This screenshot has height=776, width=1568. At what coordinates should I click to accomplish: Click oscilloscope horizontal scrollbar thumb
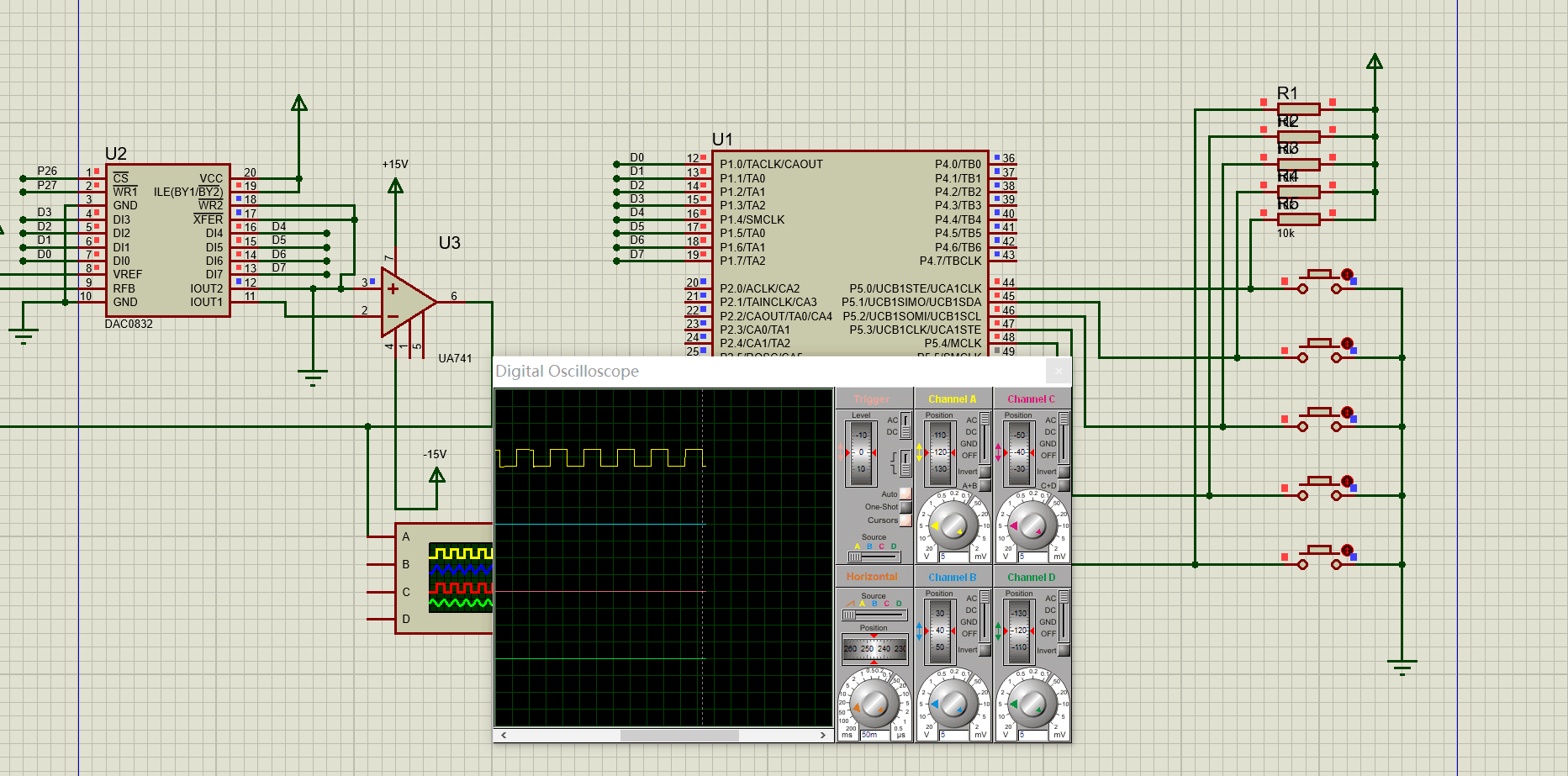(x=679, y=735)
